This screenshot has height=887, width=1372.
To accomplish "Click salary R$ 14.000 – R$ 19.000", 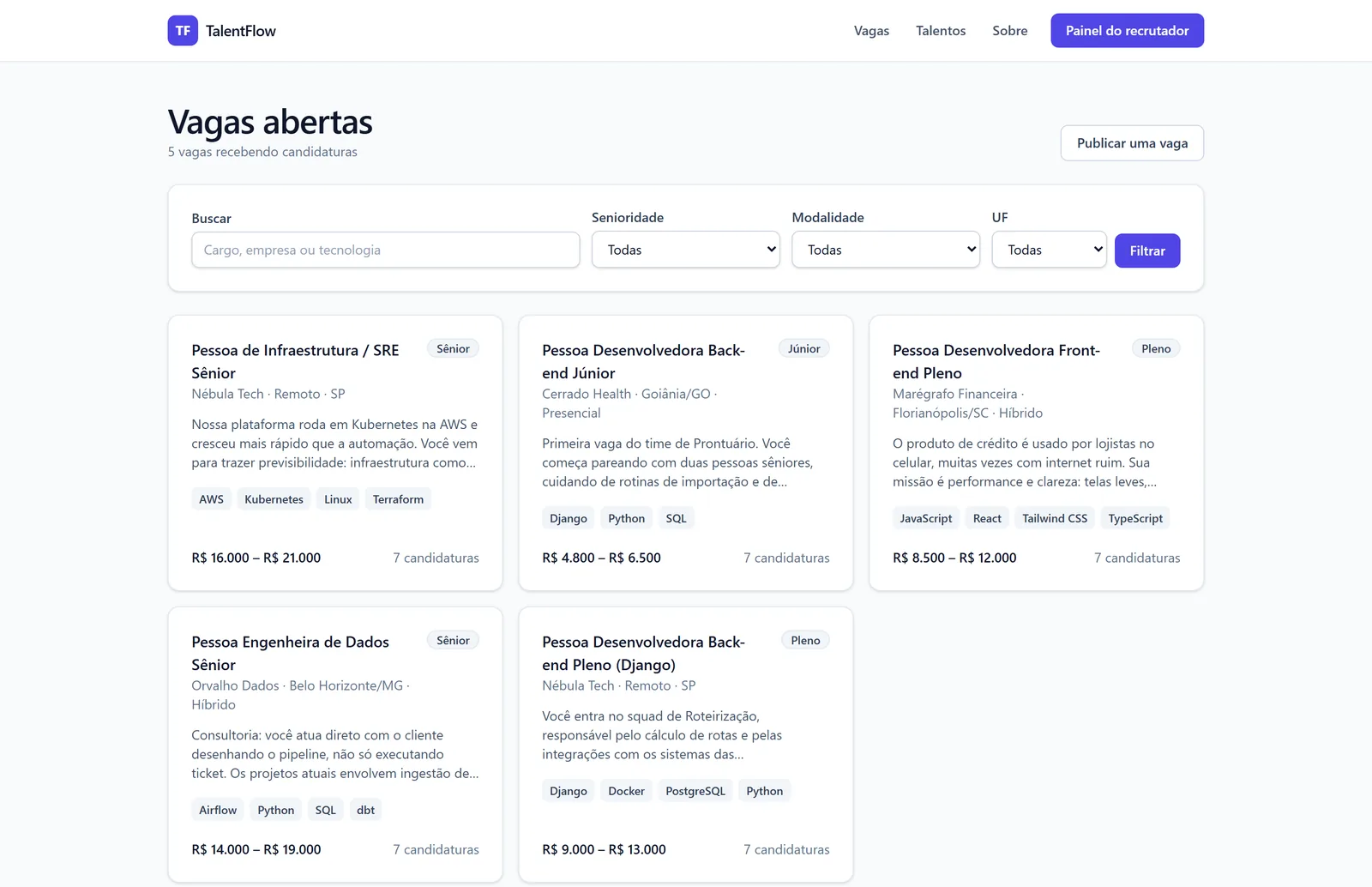I will (256, 849).
